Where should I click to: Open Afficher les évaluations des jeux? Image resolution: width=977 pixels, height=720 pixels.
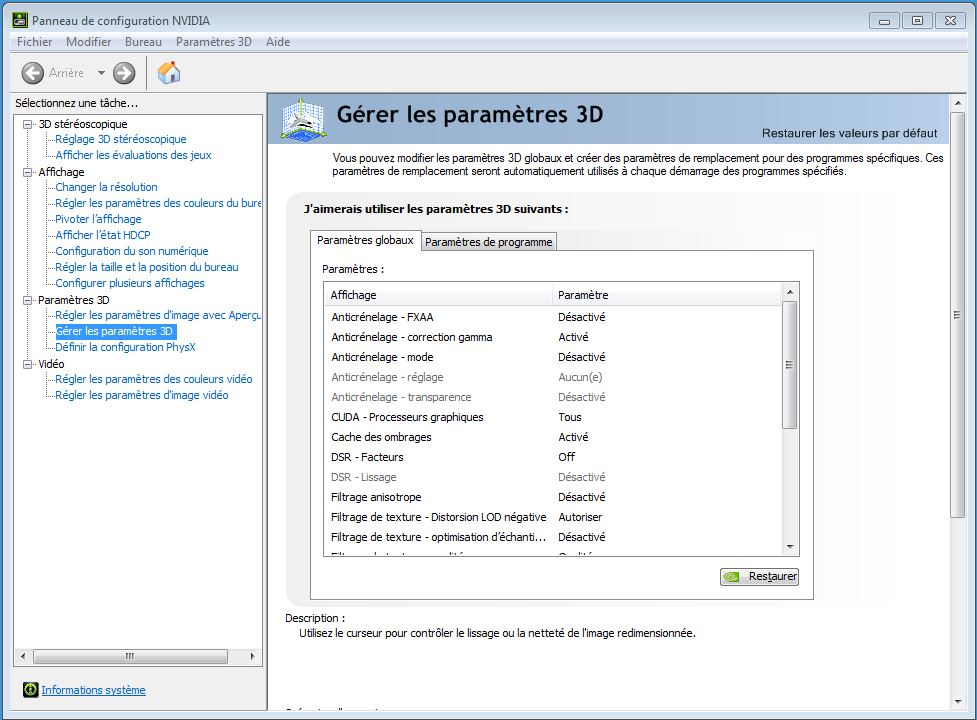pyautogui.click(x=133, y=155)
